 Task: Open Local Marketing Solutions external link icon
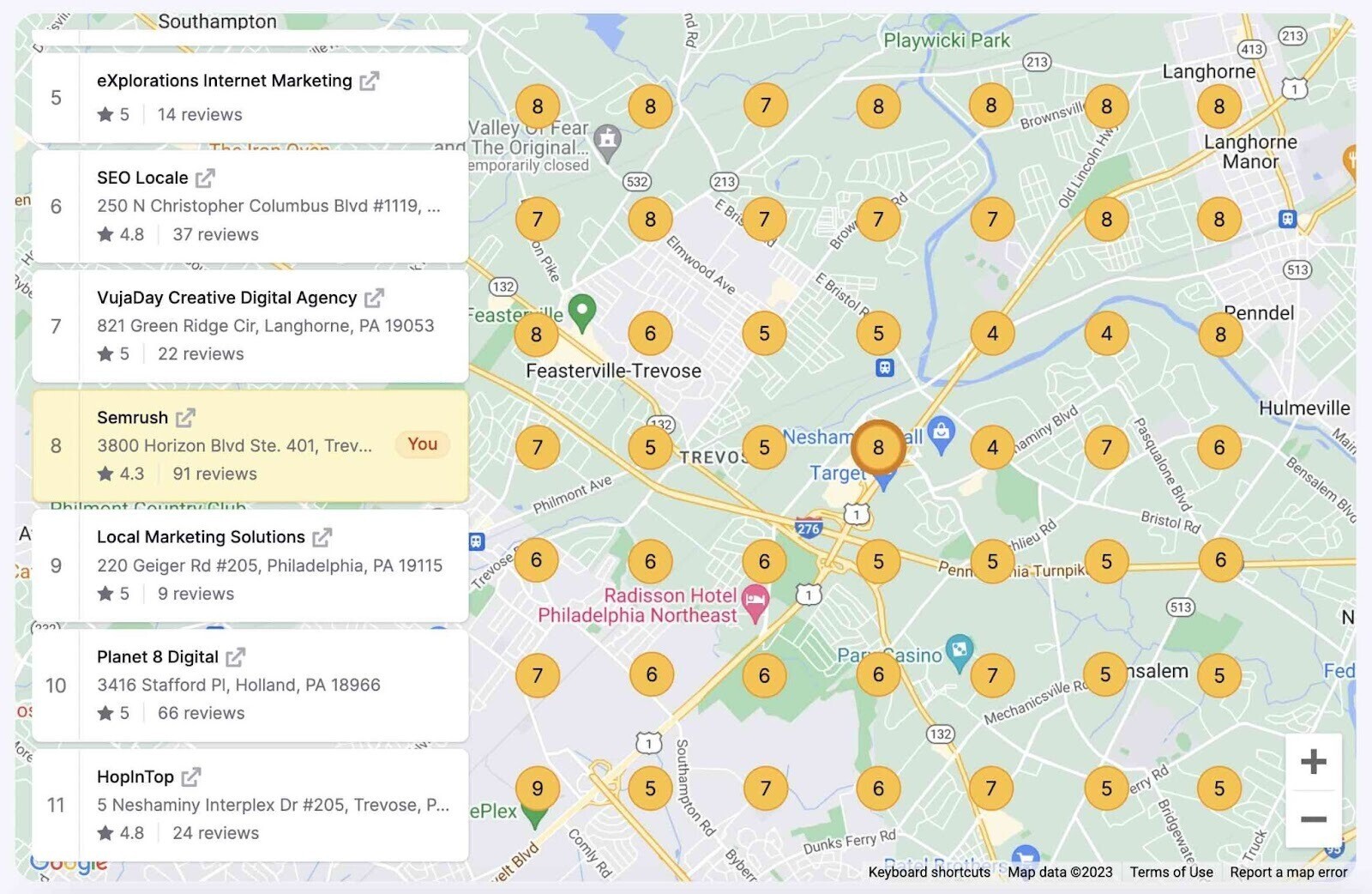[x=322, y=538]
